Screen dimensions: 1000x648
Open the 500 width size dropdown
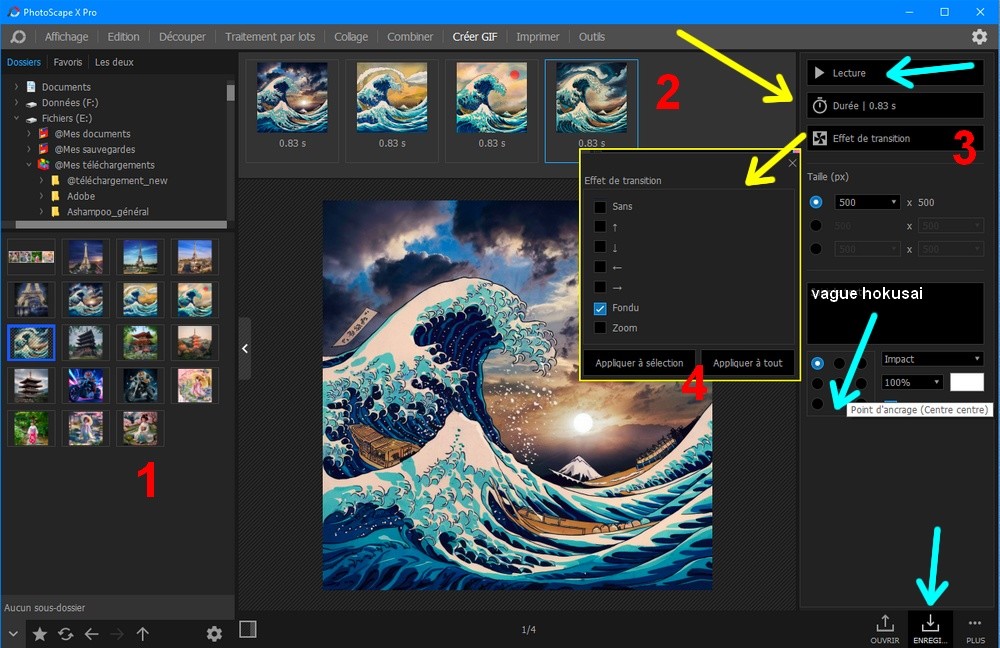867,202
